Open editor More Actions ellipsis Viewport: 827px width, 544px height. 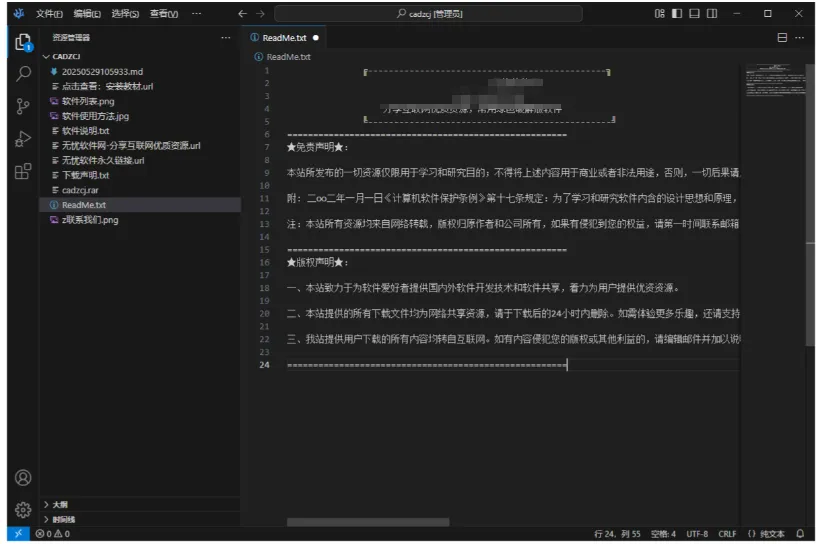[800, 37]
